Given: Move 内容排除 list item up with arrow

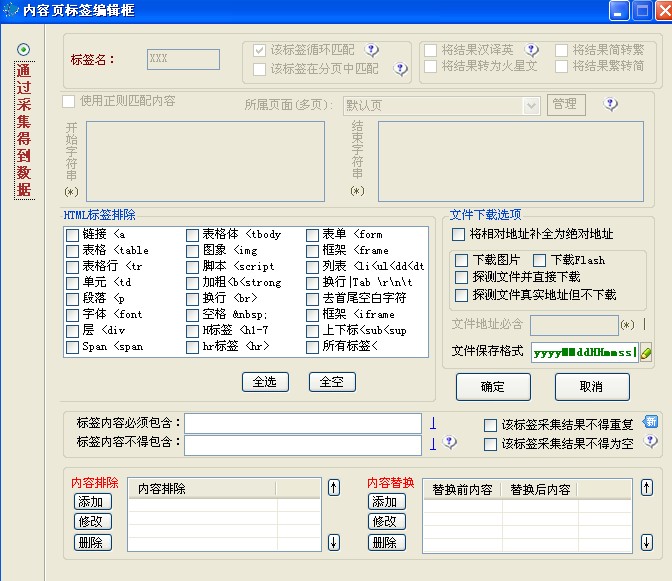Looking at the screenshot, I should click(334, 488).
